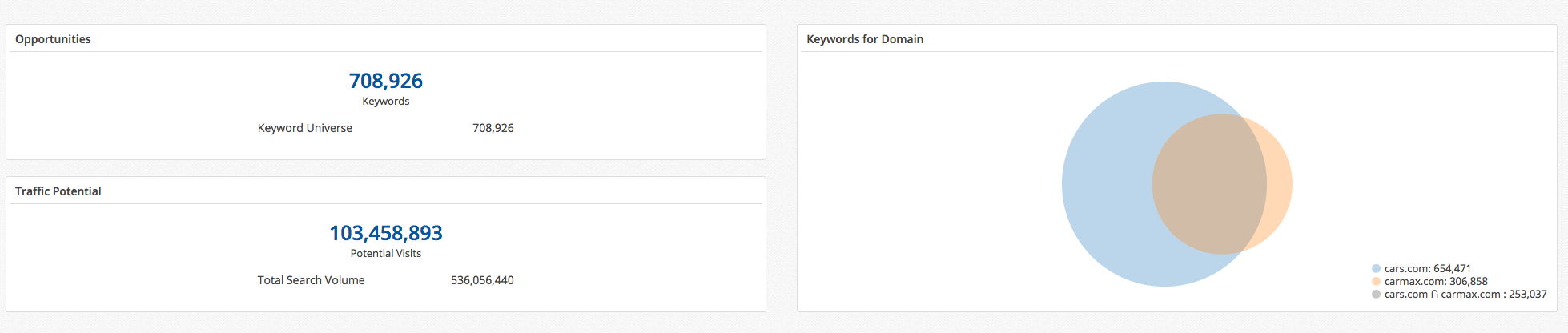Select the gray intersection legend dot
Viewport: 1568px width, 333px height.
click(x=1376, y=295)
